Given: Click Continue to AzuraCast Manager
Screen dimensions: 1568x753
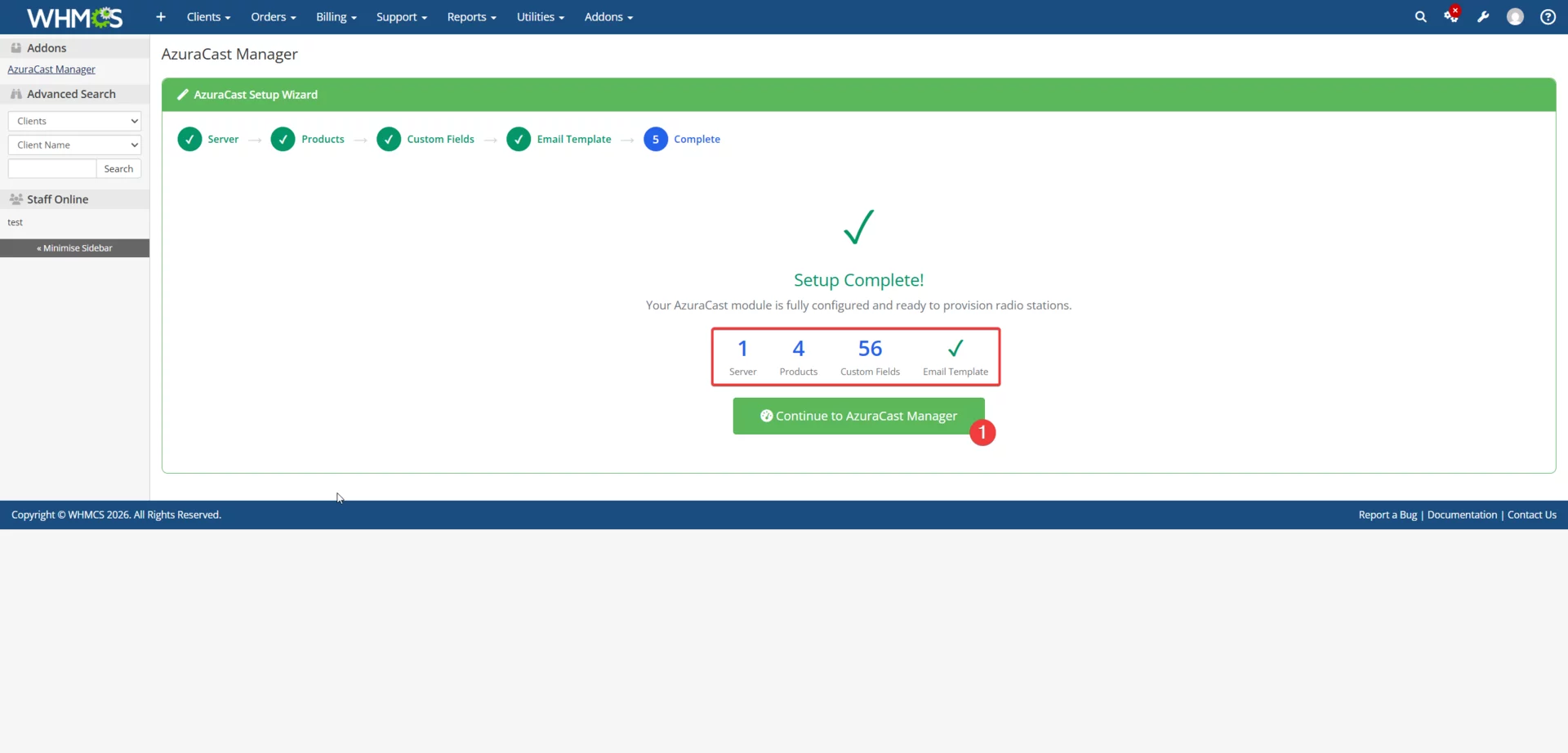Looking at the screenshot, I should (x=858, y=416).
